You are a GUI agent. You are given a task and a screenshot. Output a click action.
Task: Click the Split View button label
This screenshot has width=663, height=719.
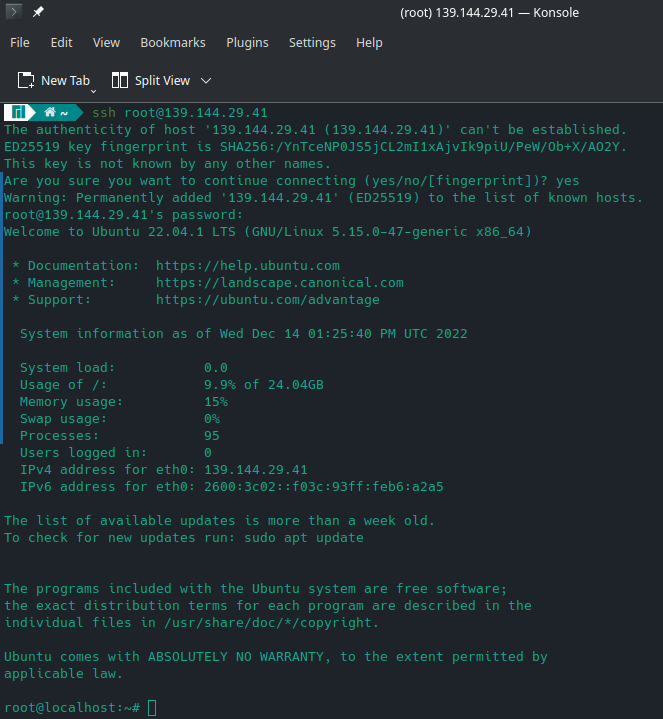(162, 81)
